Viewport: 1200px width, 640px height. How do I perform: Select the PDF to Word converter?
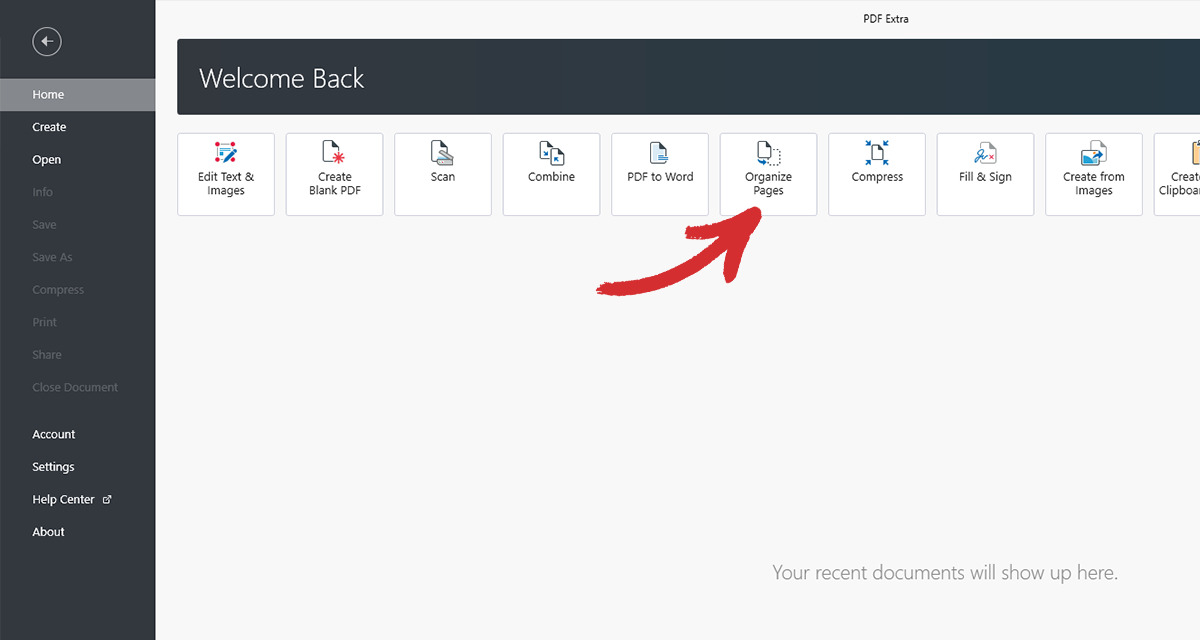point(659,174)
